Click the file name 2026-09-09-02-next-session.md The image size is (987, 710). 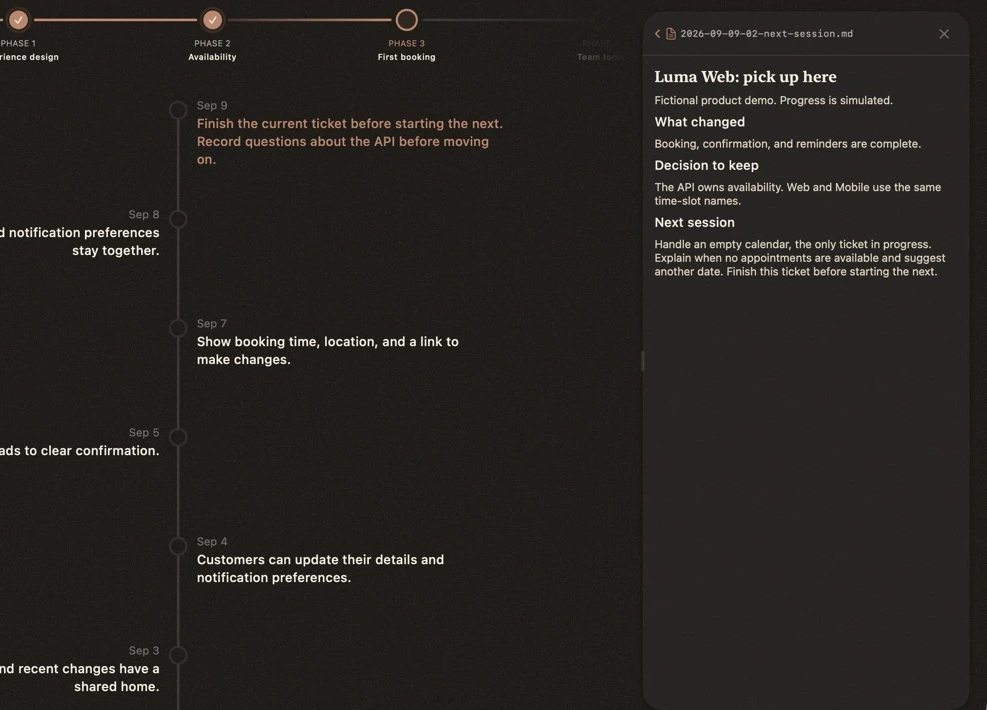click(767, 34)
